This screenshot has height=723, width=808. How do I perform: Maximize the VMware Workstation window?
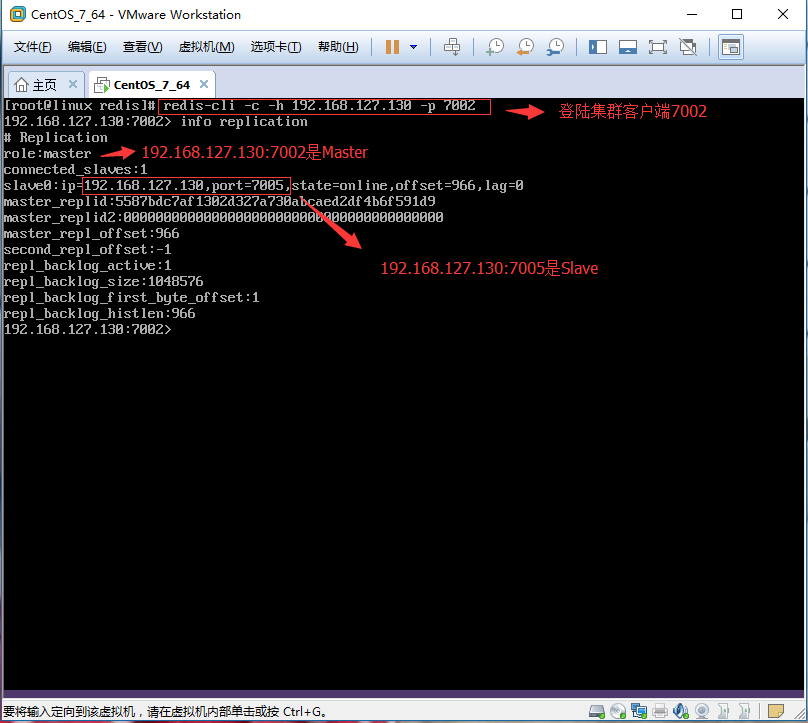737,14
